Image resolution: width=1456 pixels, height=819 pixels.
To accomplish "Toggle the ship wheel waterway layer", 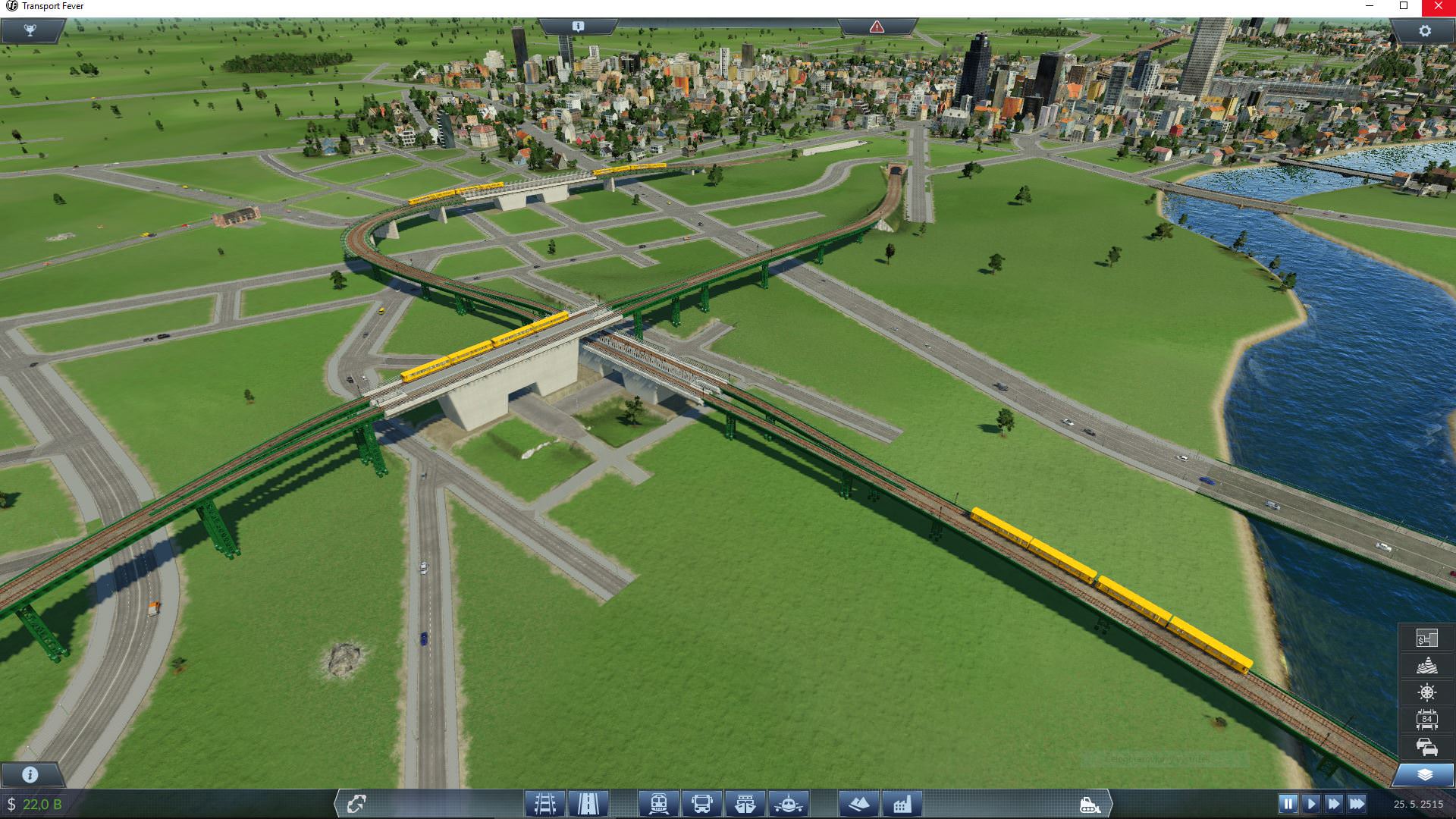I will click(1426, 692).
